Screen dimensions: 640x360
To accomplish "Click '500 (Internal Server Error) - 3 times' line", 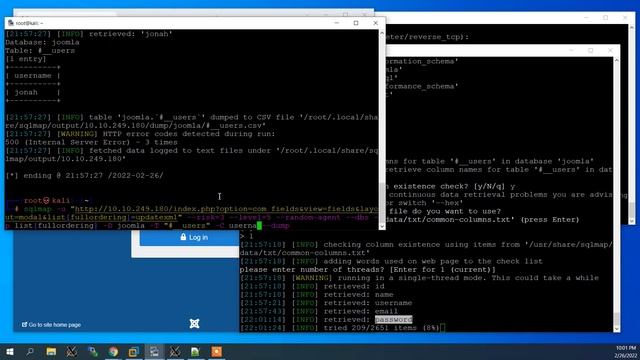I will (91, 142).
